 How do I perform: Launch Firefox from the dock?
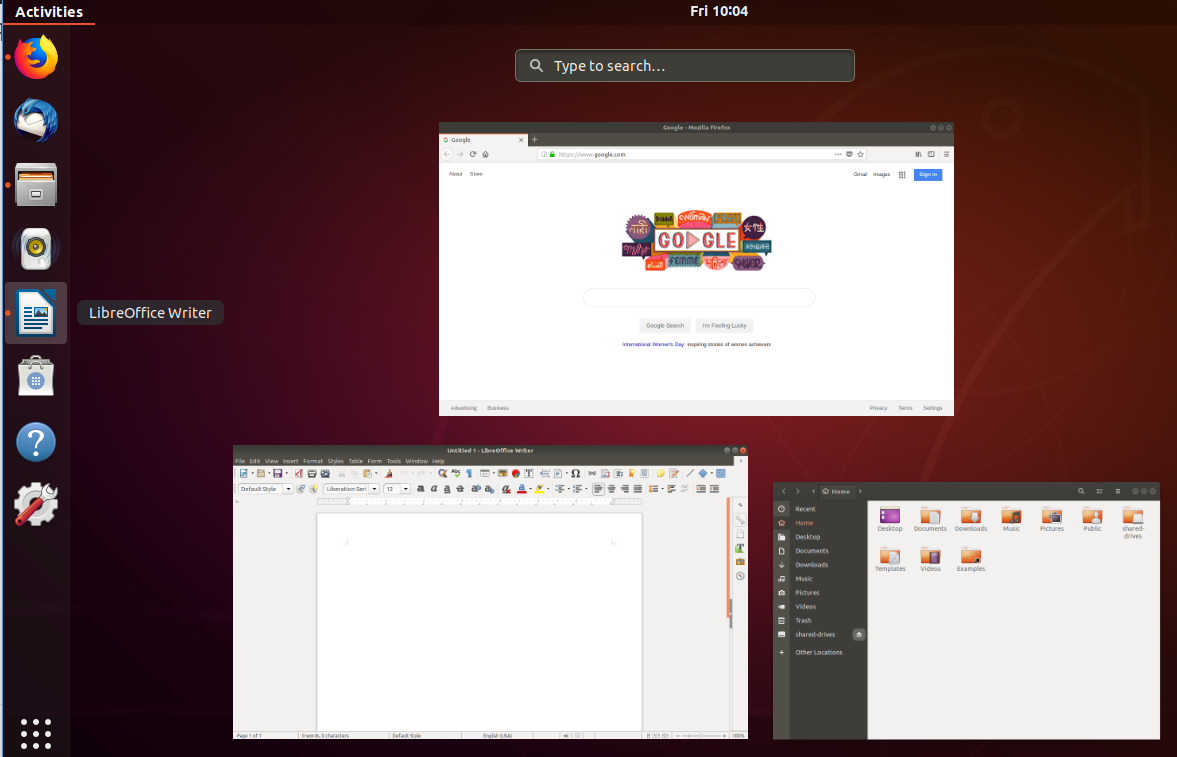[36, 58]
